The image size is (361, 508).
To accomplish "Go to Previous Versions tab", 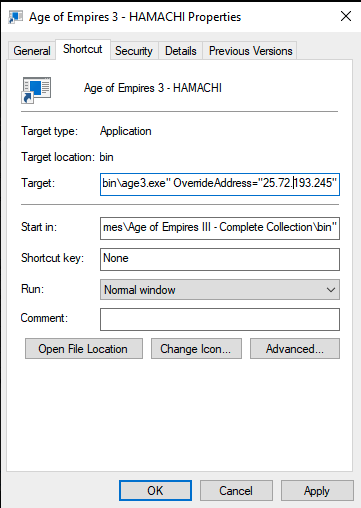I will pyautogui.click(x=250, y=51).
